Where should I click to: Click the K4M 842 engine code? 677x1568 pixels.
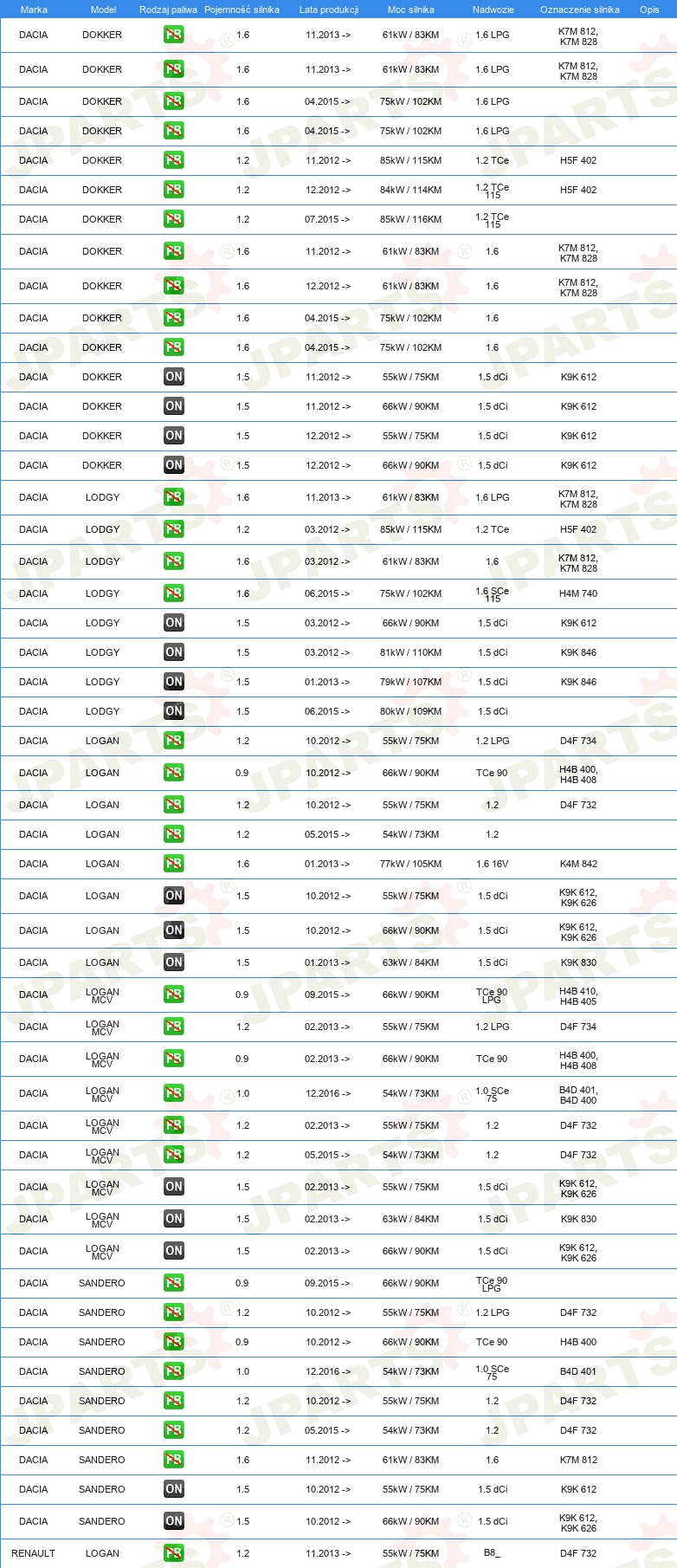click(578, 864)
